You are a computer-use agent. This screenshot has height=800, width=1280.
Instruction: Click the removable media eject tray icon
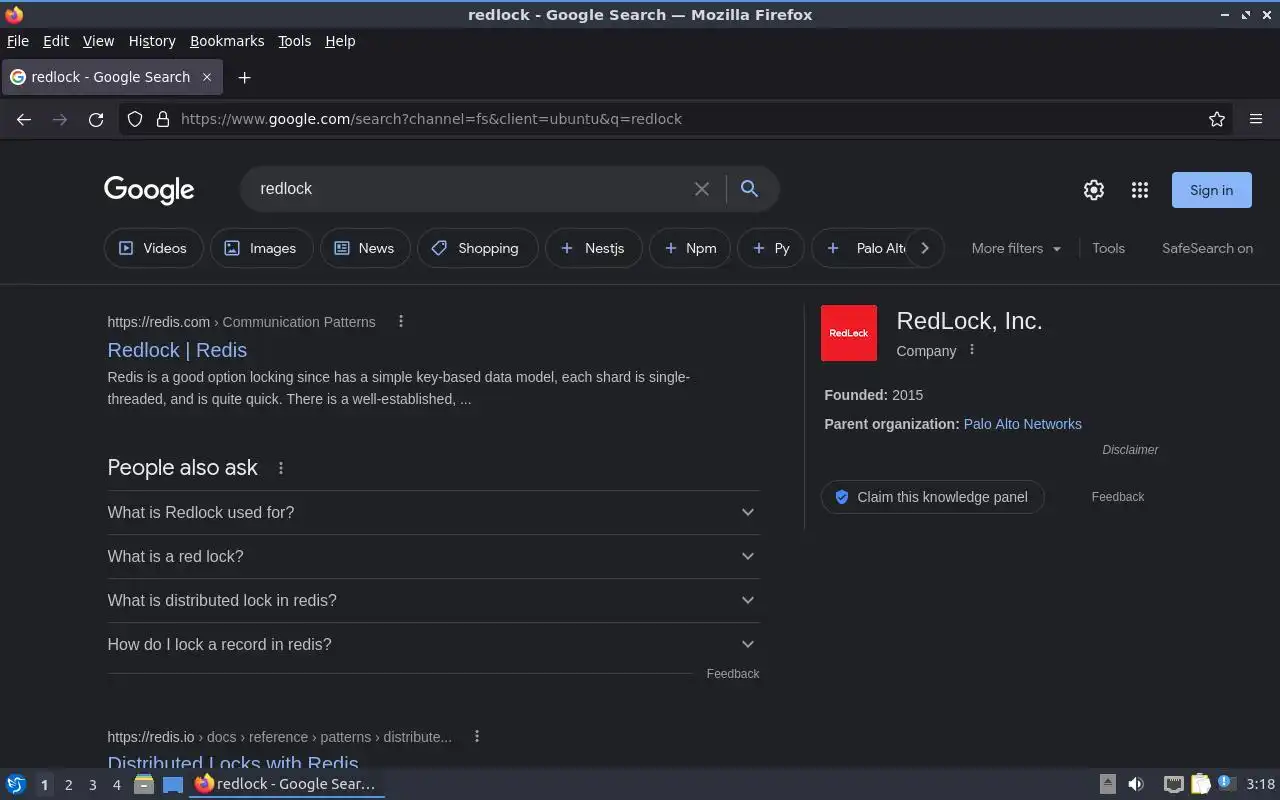1108,784
